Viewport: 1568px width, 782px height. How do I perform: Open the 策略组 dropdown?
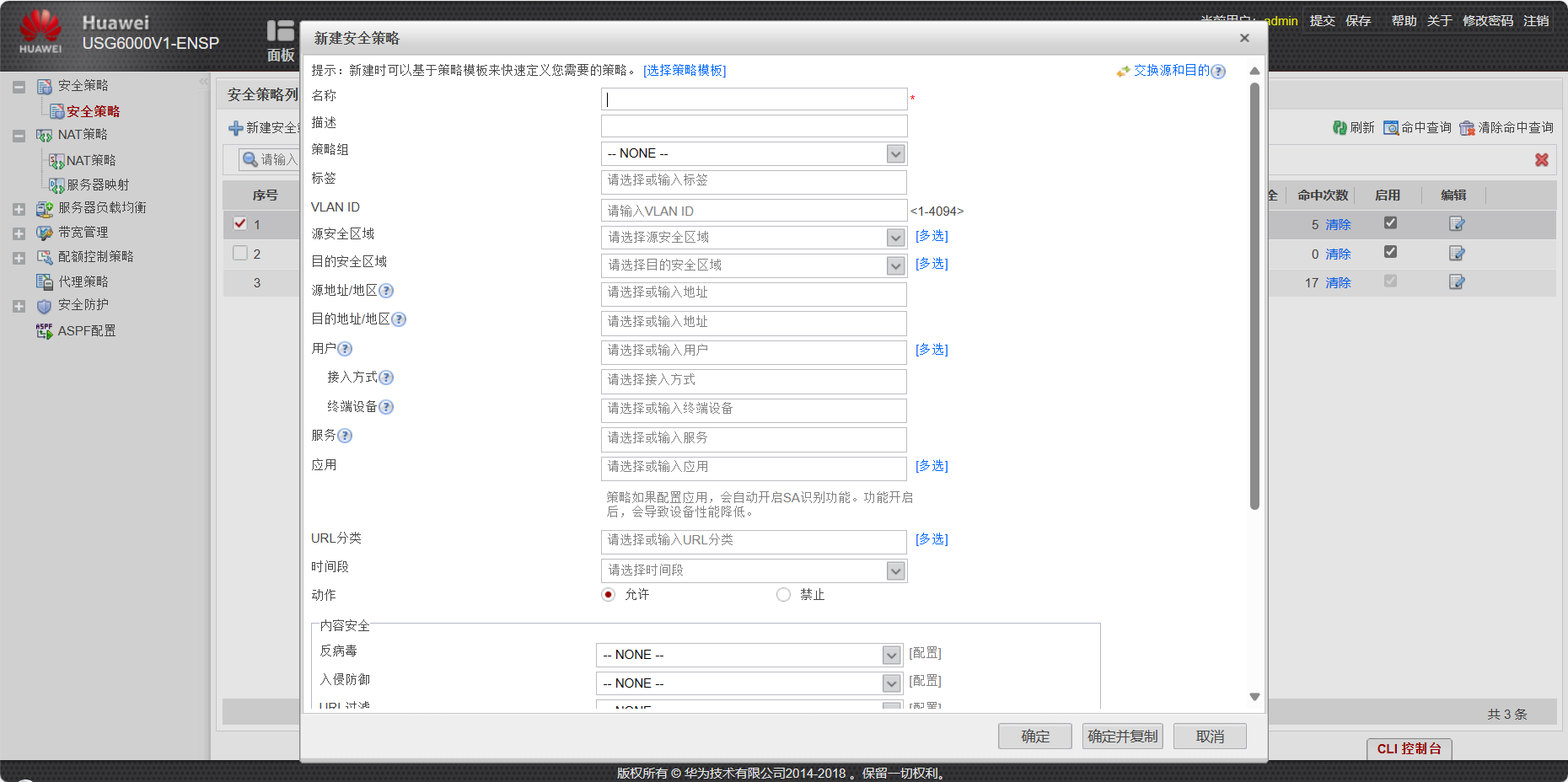896,153
